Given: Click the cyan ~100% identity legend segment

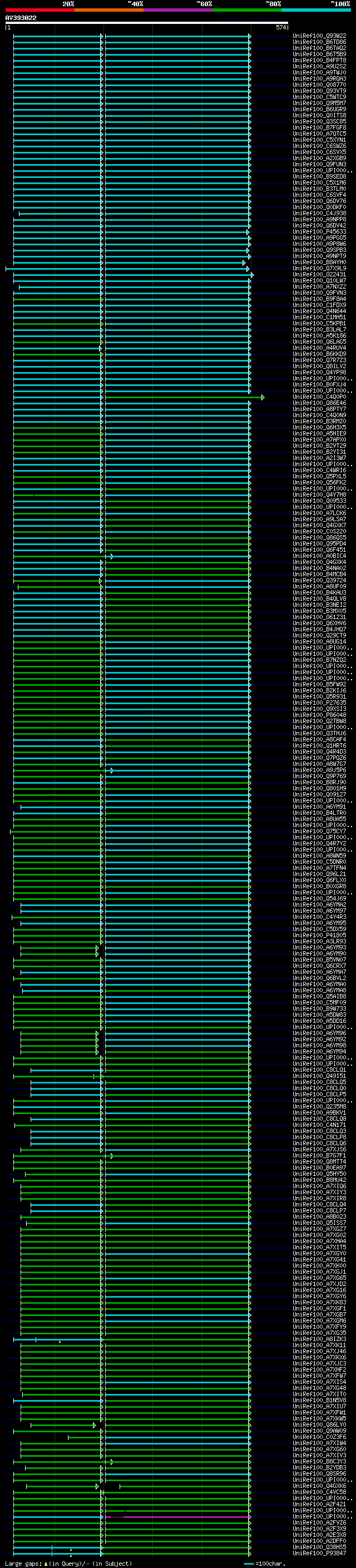Looking at the screenshot, I should [316, 10].
